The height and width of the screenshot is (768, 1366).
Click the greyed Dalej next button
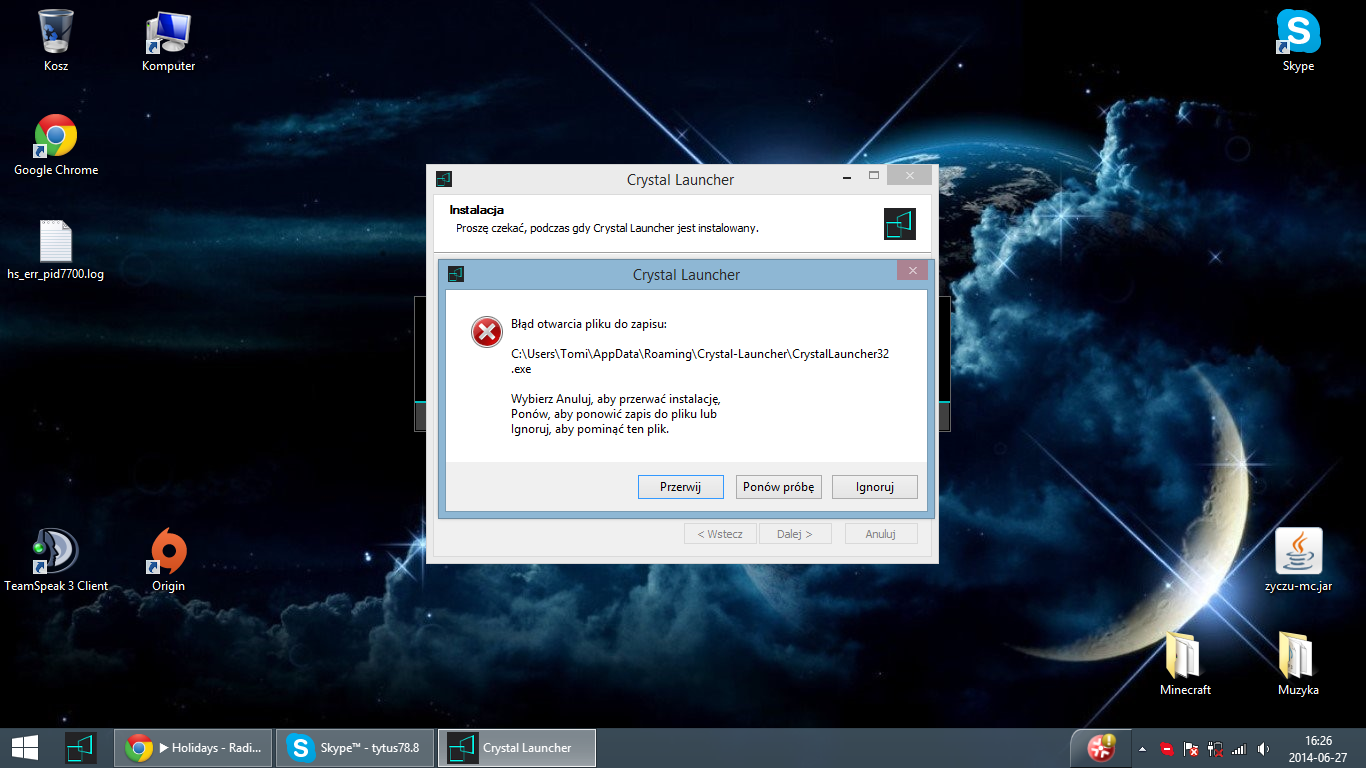tap(795, 534)
